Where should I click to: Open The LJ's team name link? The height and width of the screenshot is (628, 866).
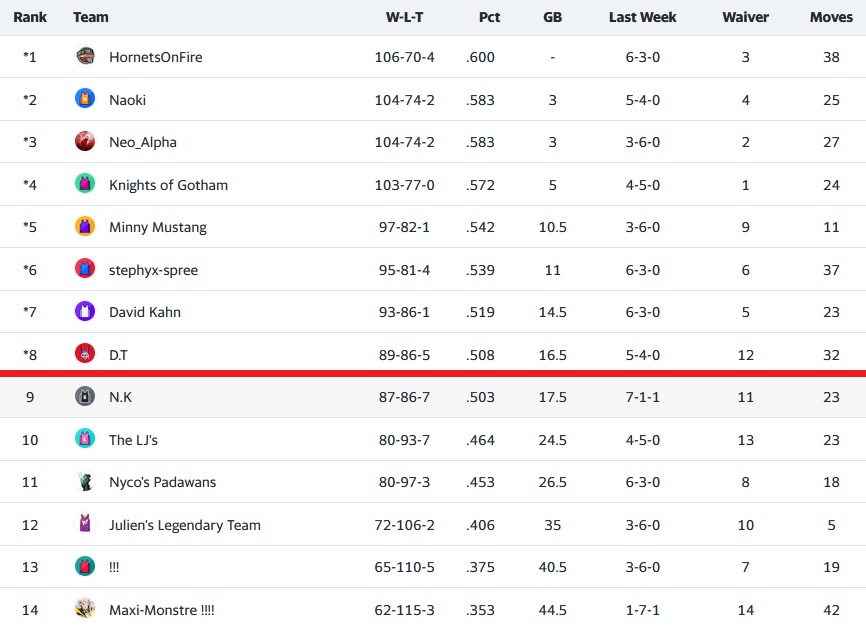134,439
